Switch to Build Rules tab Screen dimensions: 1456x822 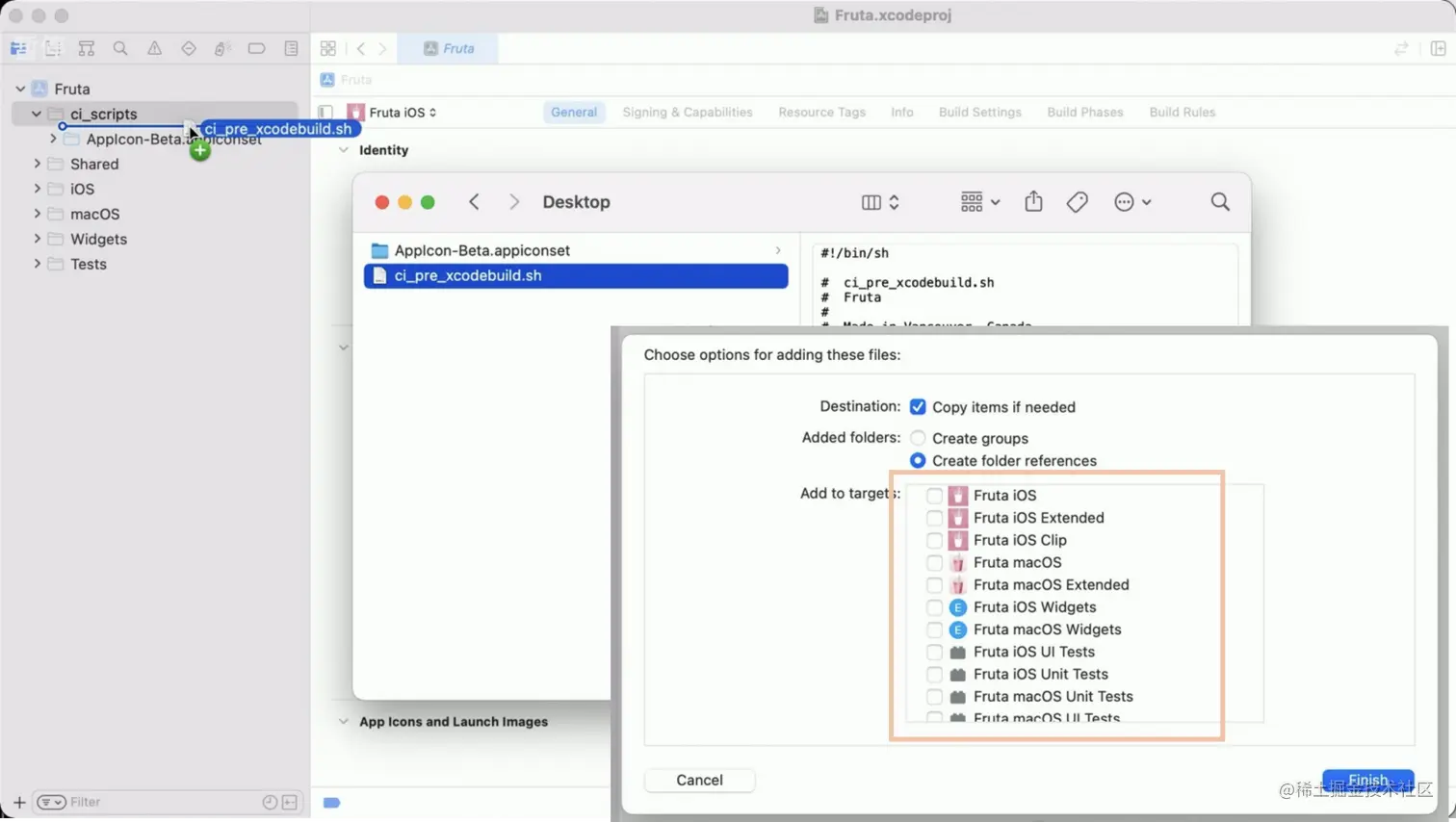(x=1183, y=113)
